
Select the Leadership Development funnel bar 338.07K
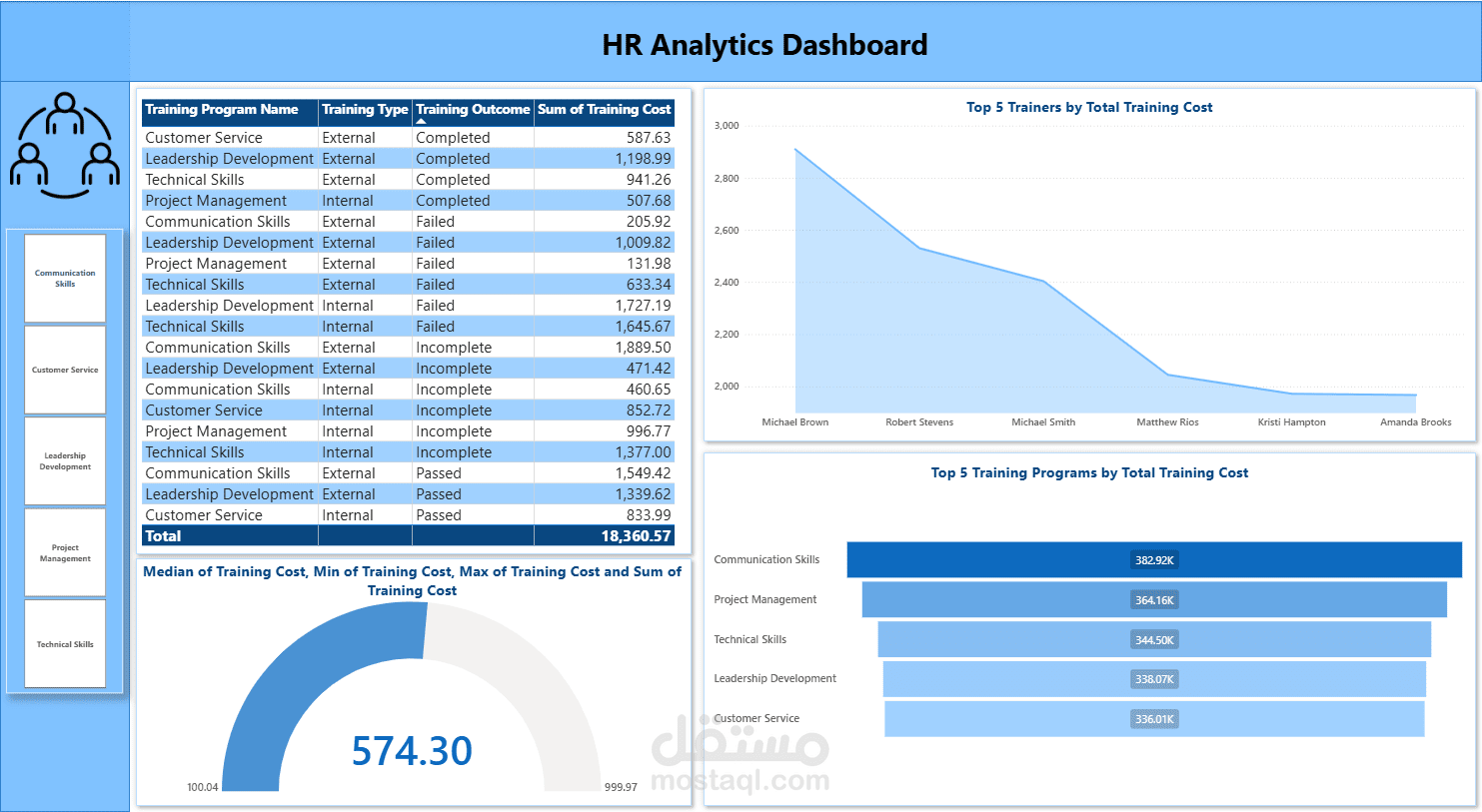pyautogui.click(x=1154, y=679)
